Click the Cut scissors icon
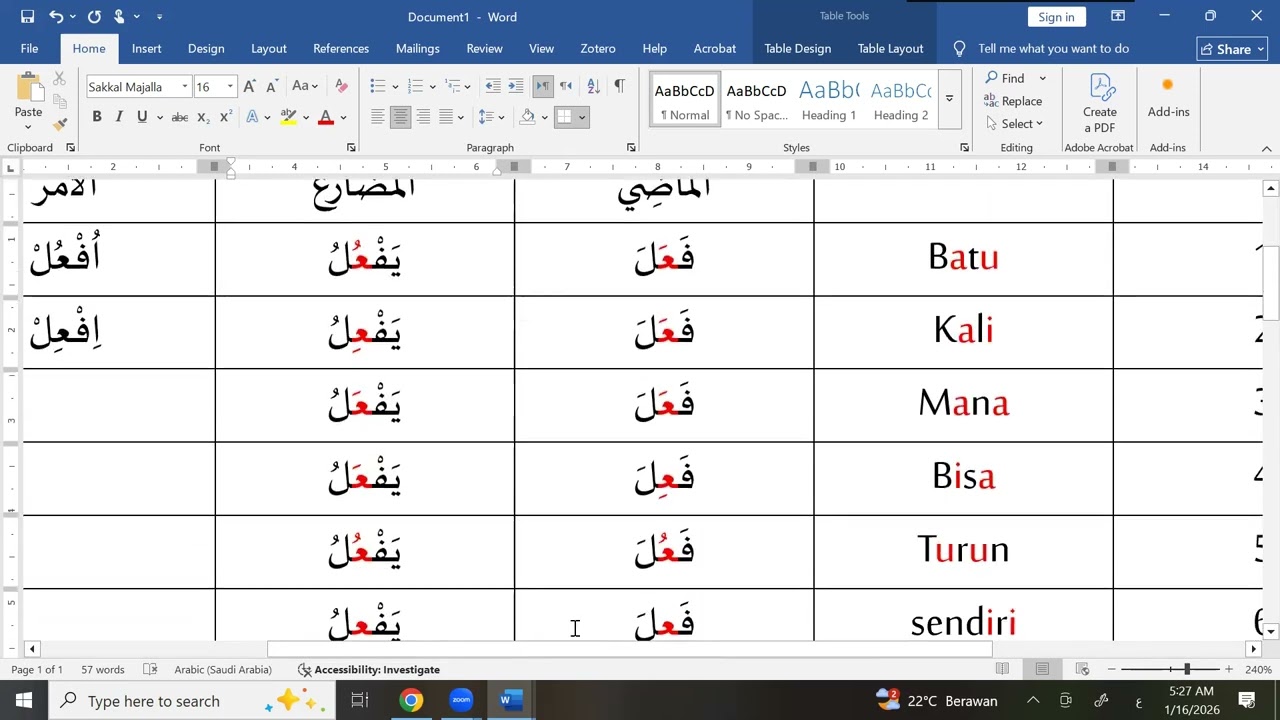1280x720 pixels. pyautogui.click(x=59, y=78)
